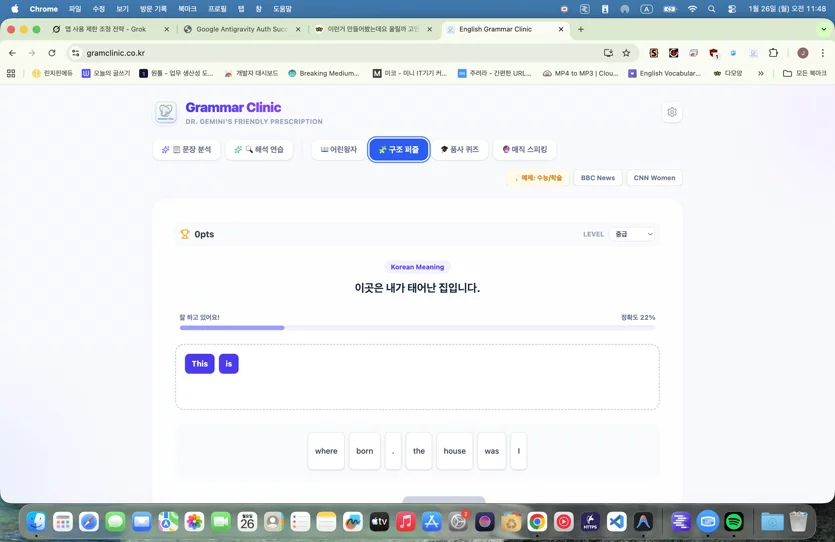The height and width of the screenshot is (542, 835).
Task: Open Spotlight search in the menu bar
Action: [x=711, y=9]
